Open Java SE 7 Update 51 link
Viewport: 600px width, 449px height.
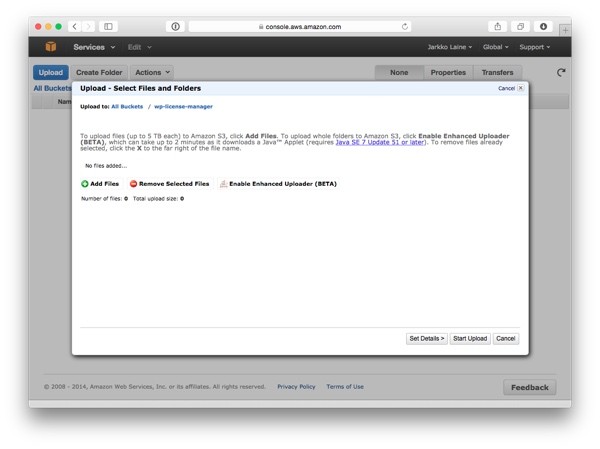click(x=380, y=142)
